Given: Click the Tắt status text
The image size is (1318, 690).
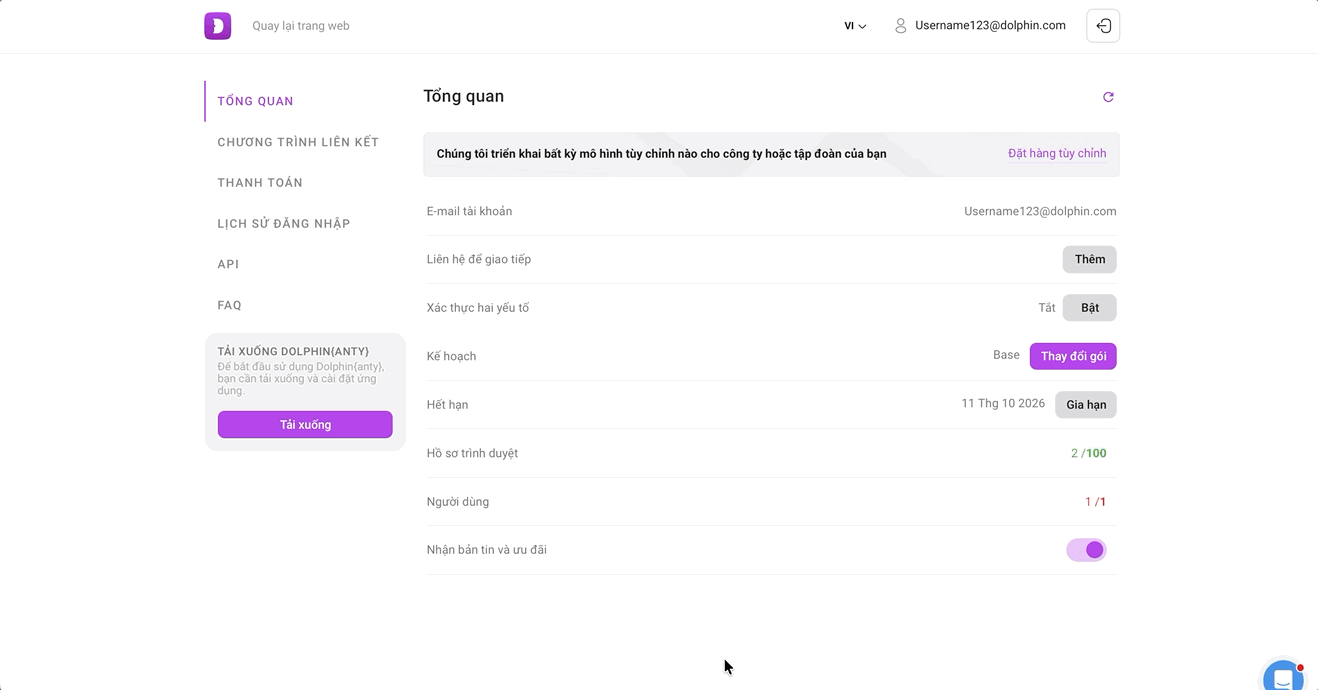Looking at the screenshot, I should 1047,308.
